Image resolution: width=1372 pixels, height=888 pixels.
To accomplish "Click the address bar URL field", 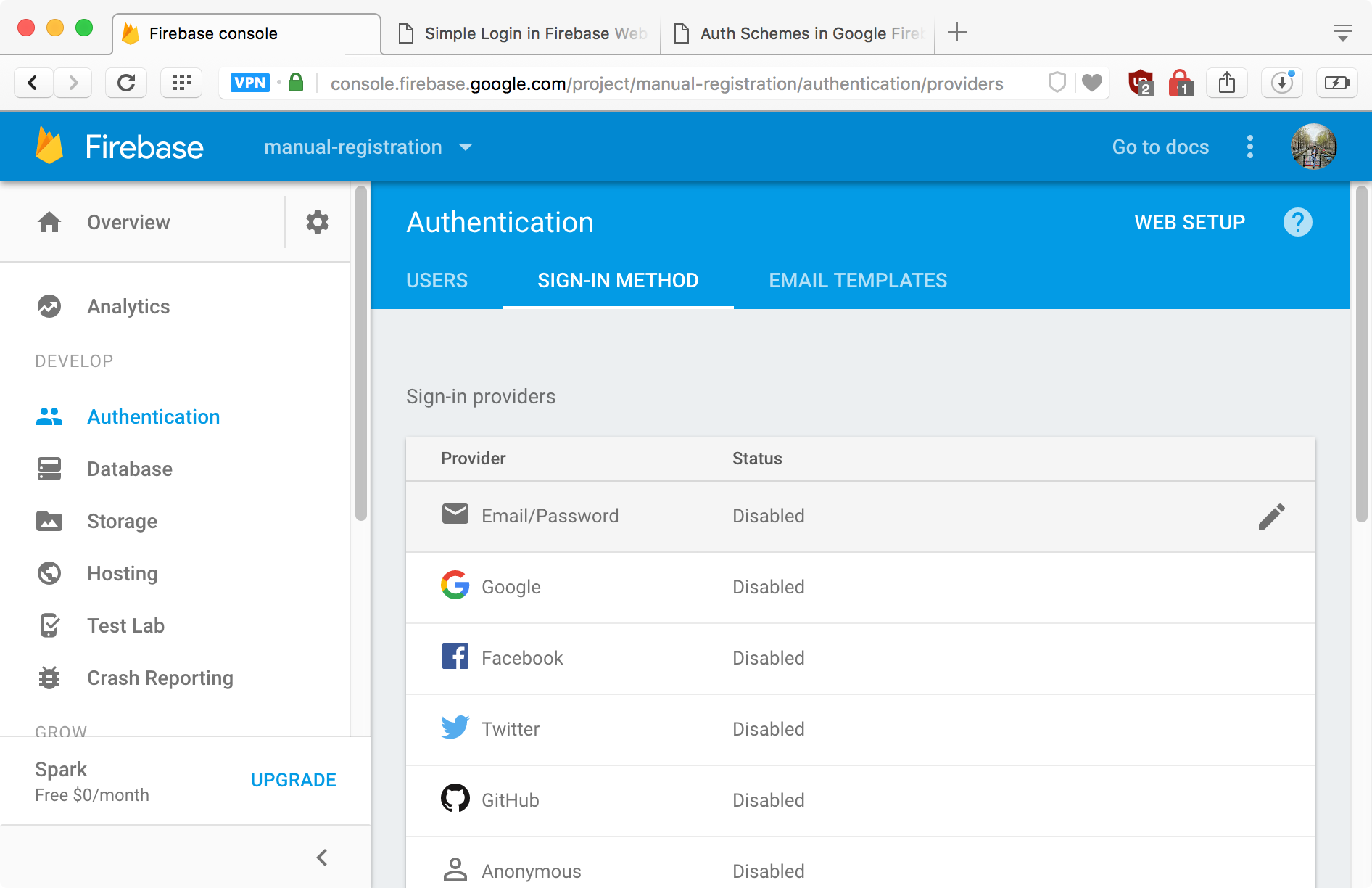I will point(667,83).
